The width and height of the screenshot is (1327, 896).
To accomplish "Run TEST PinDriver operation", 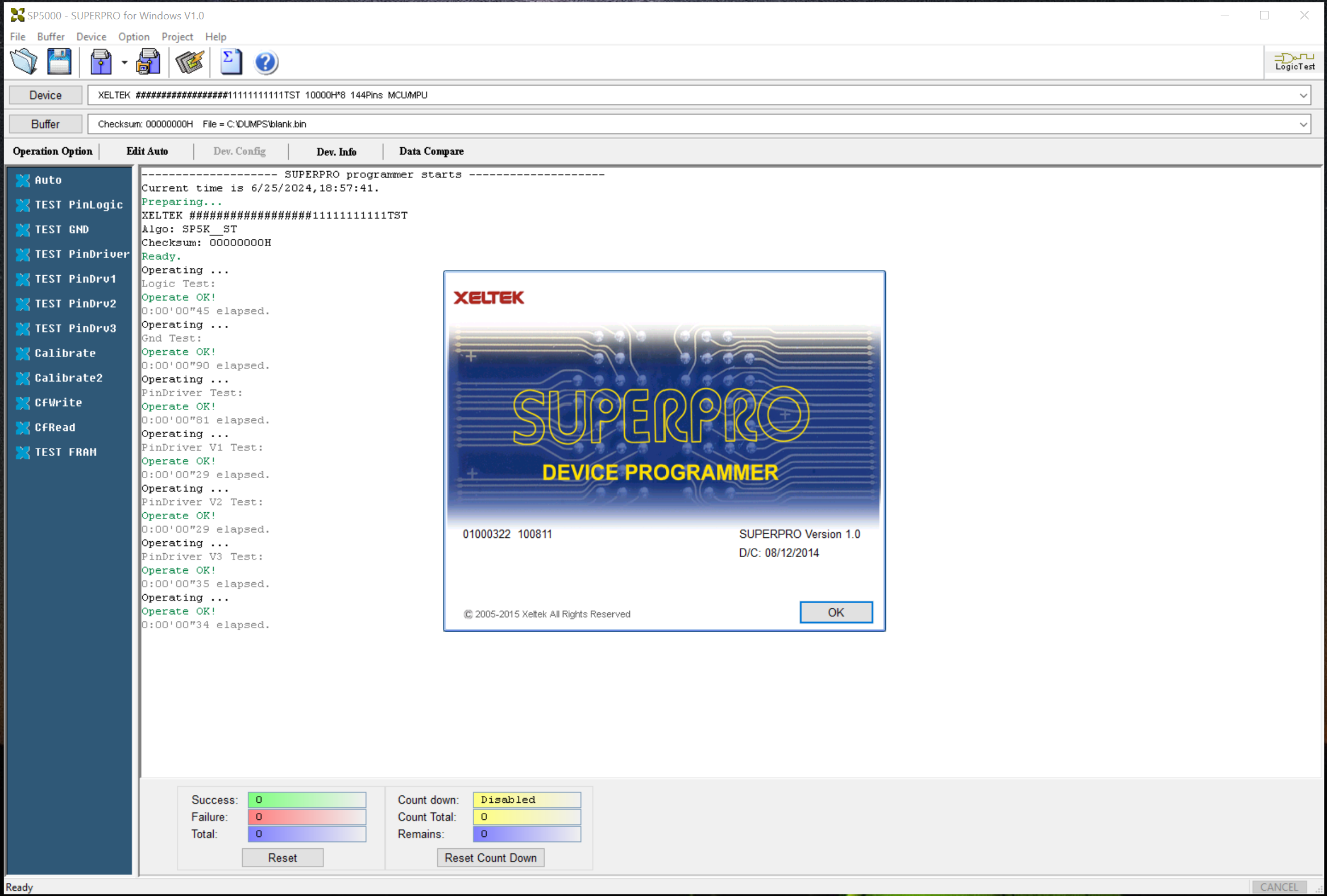I will coord(73,254).
